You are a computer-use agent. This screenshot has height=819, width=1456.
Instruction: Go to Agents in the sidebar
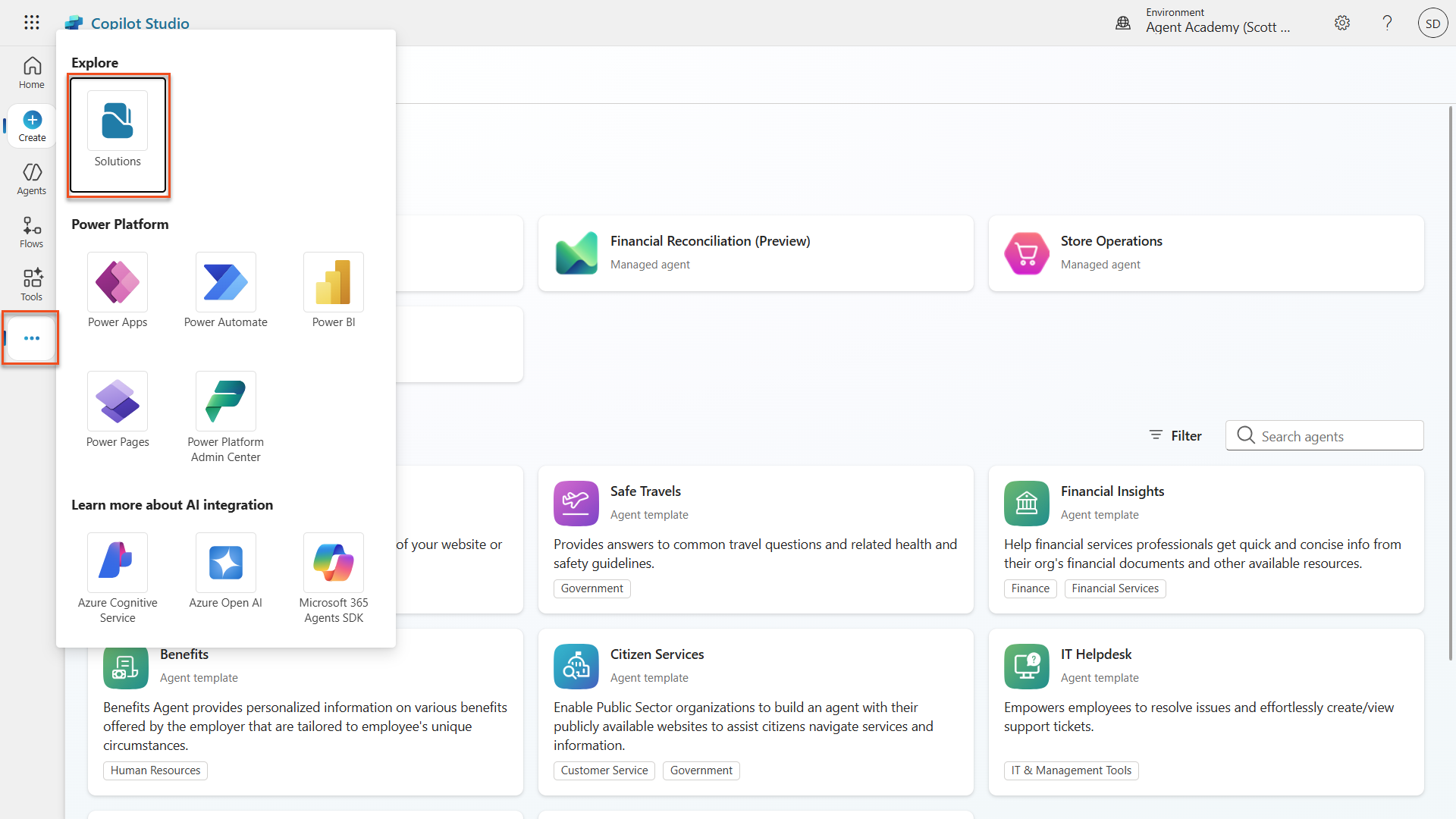(32, 179)
